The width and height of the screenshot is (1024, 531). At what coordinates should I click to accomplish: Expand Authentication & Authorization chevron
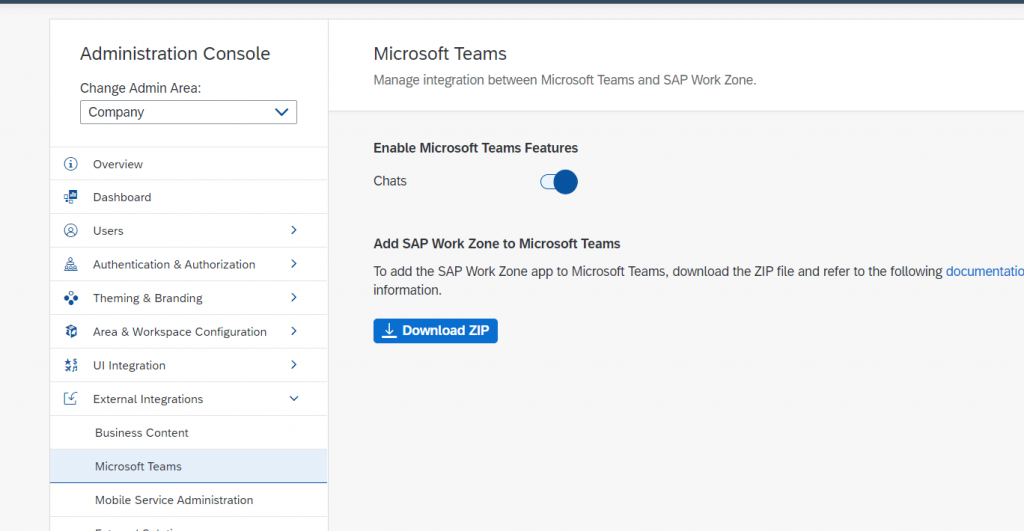[294, 264]
